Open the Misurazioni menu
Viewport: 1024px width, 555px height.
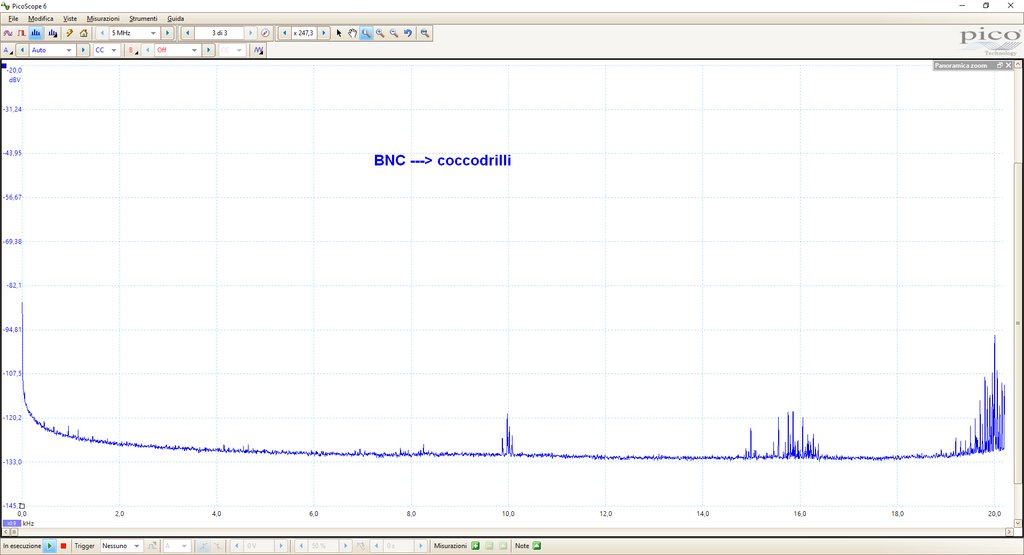pos(103,19)
